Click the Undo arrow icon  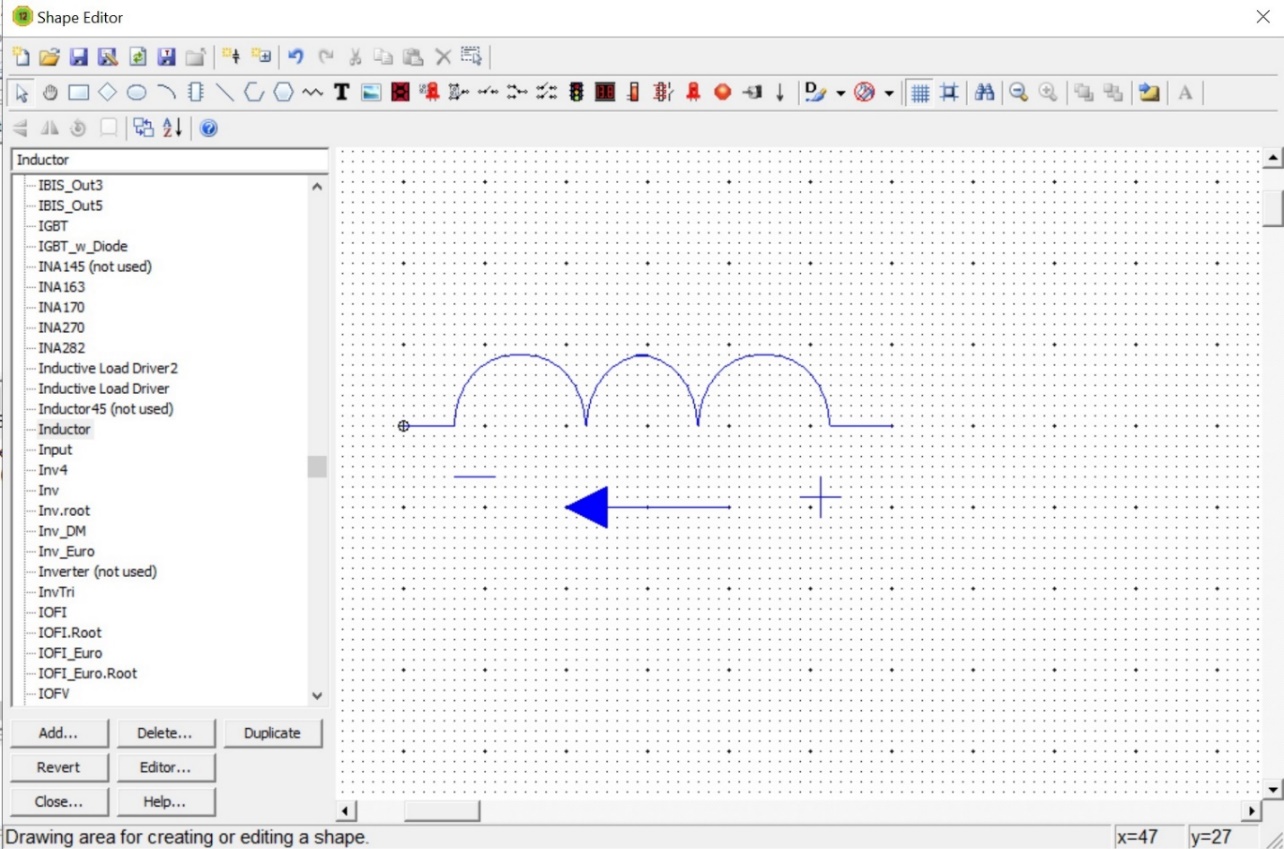tap(296, 57)
